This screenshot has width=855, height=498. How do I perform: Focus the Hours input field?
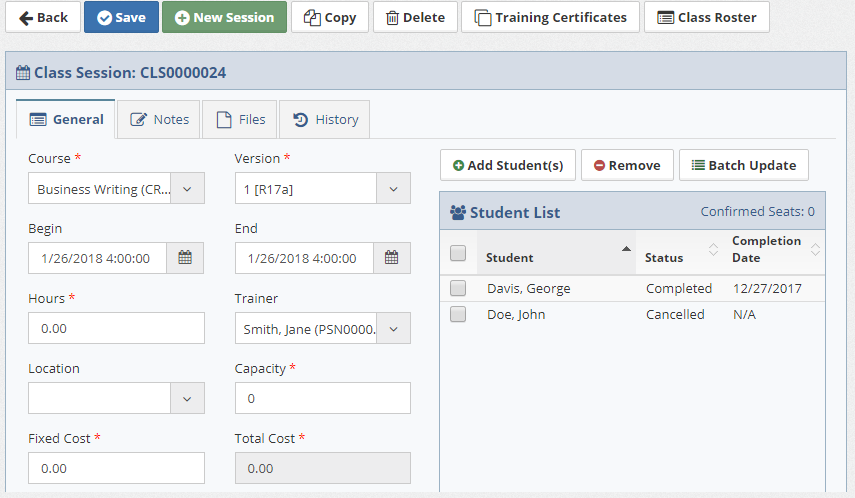point(116,328)
